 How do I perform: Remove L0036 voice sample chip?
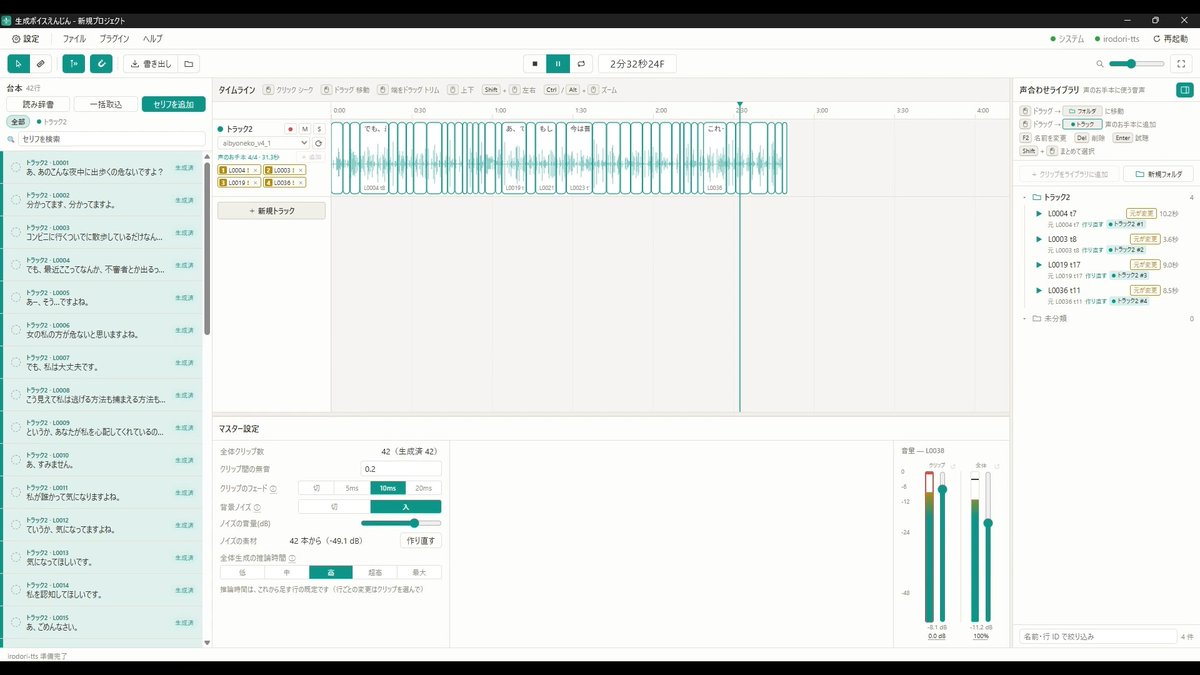(300, 183)
